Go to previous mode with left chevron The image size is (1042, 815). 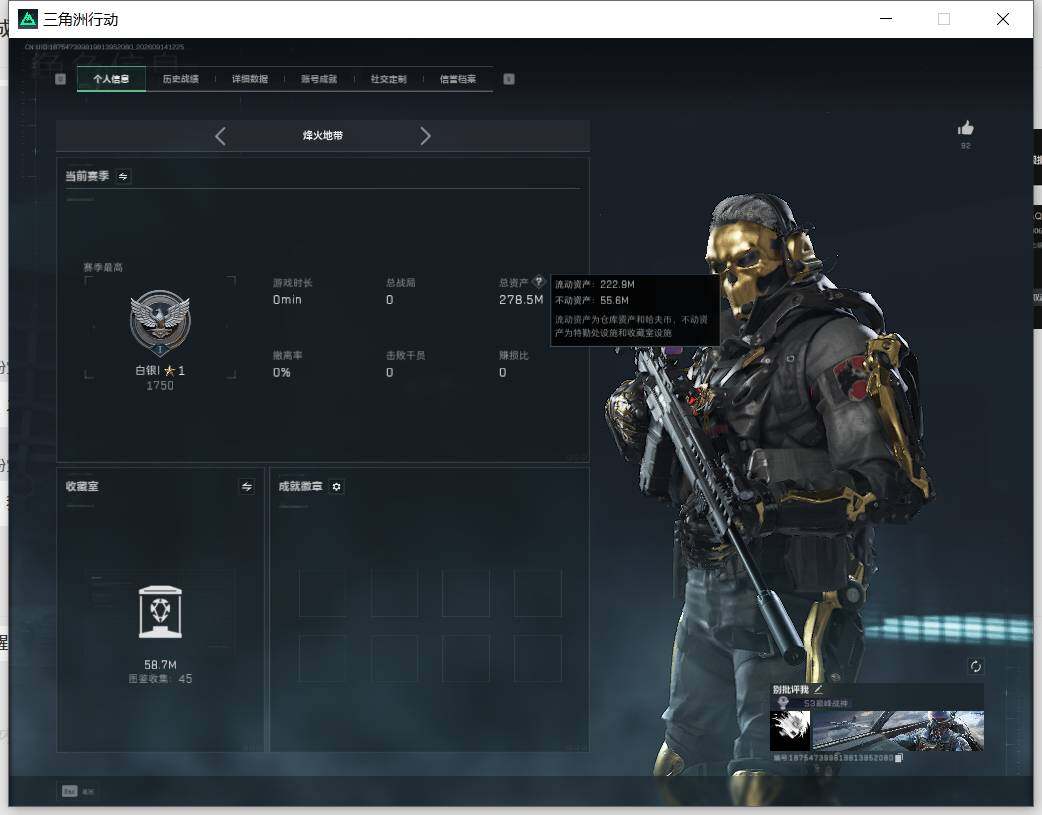221,136
